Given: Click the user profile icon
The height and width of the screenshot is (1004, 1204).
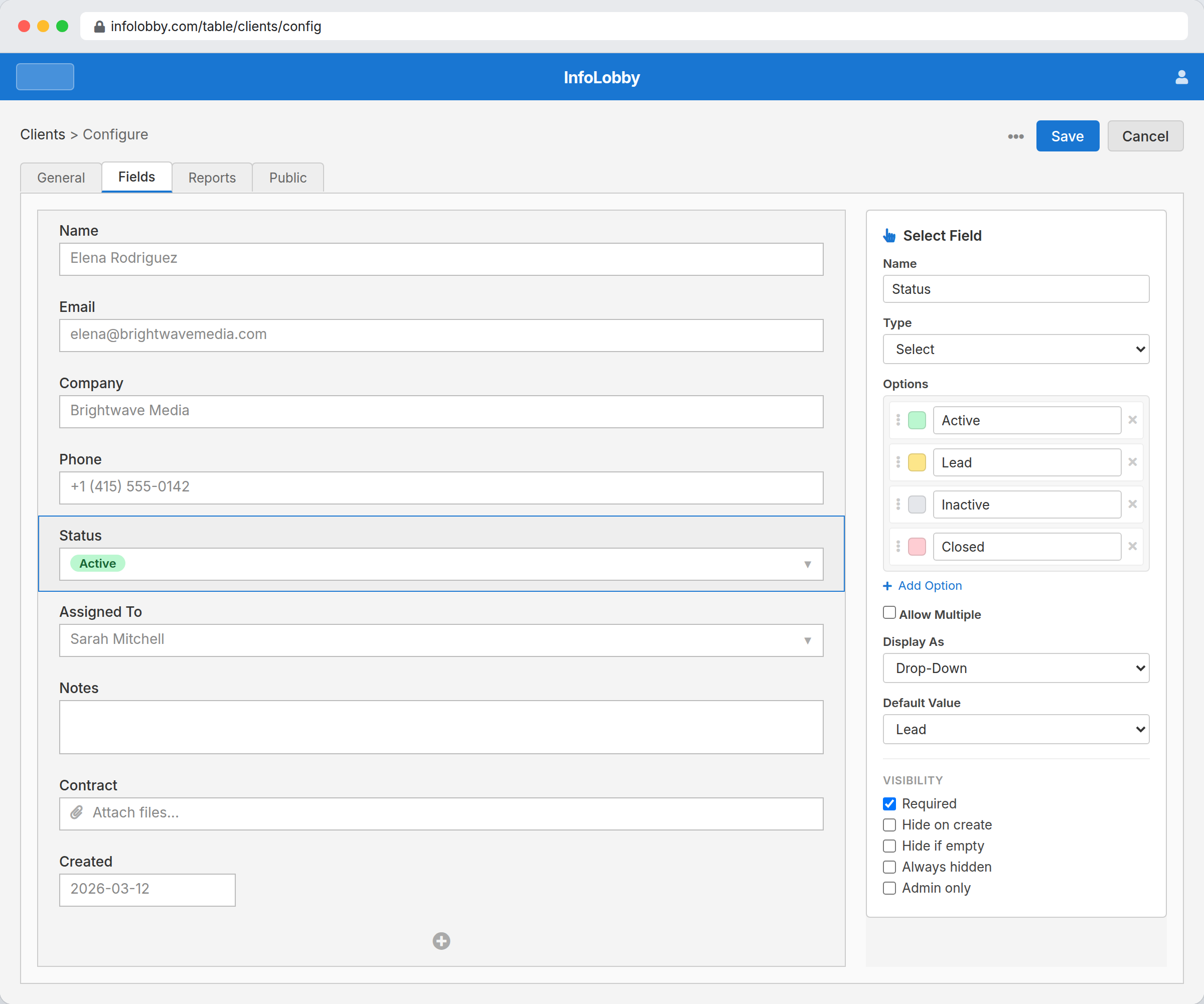Looking at the screenshot, I should [1181, 77].
